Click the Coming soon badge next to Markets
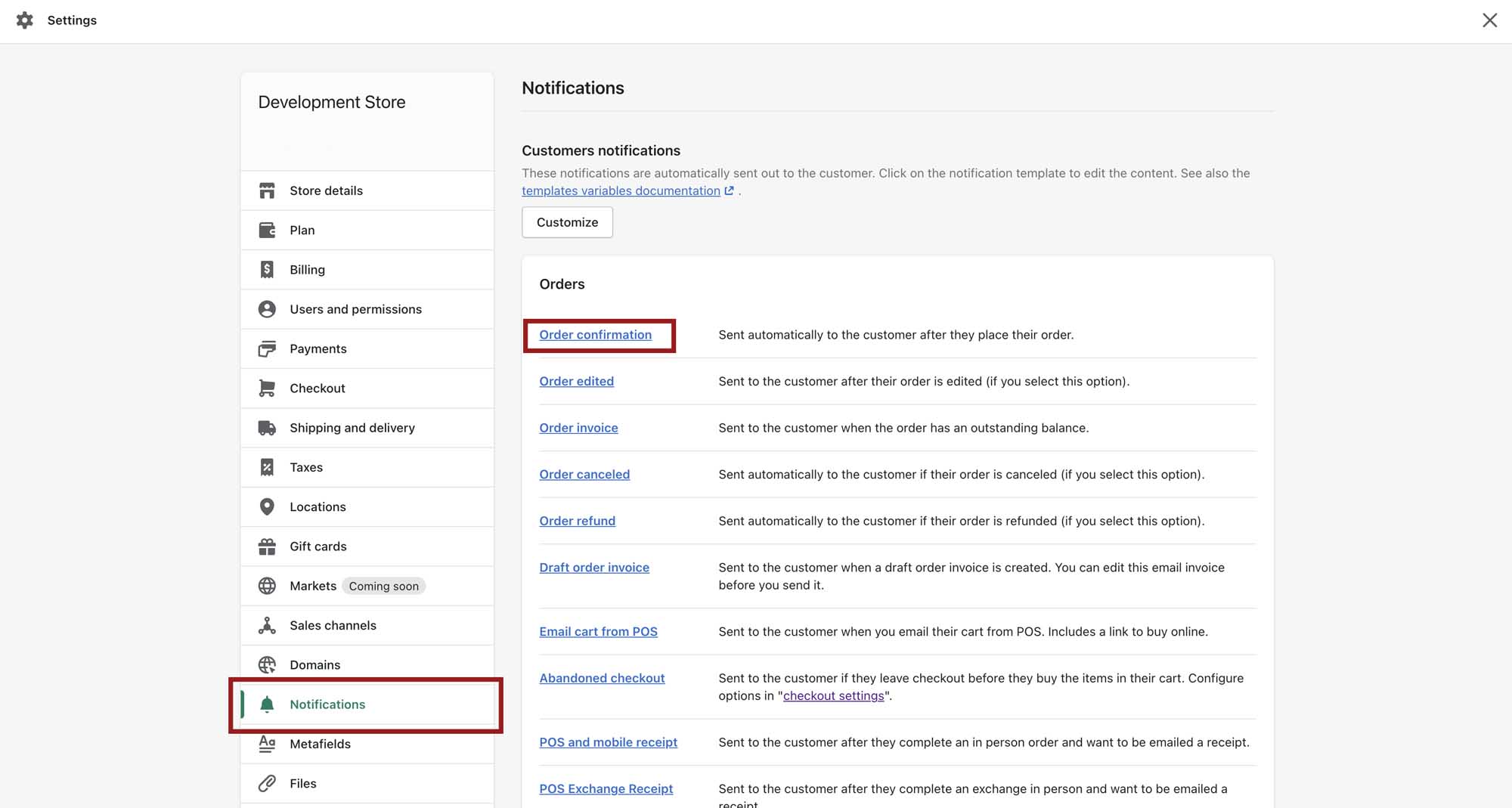1512x808 pixels. (383, 586)
